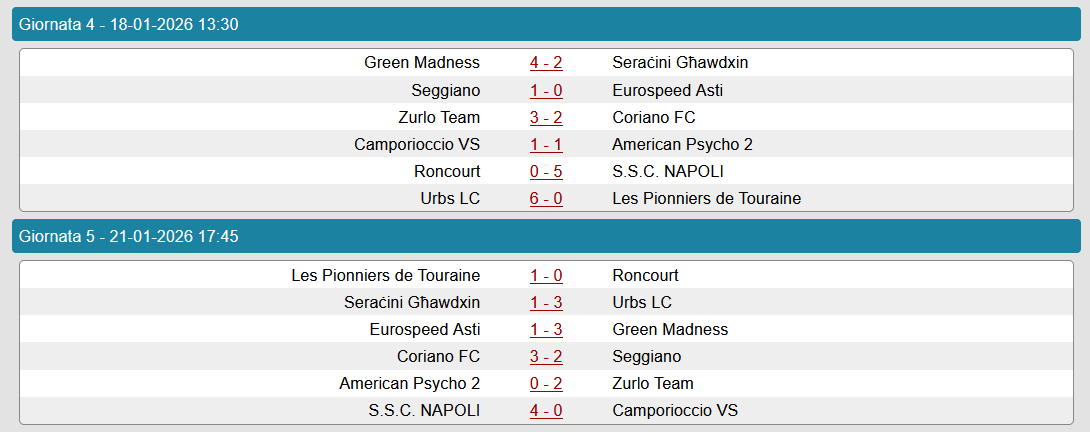View the Camporioccio VS vs American Psycho 2 1 - 1 result

click(x=546, y=144)
